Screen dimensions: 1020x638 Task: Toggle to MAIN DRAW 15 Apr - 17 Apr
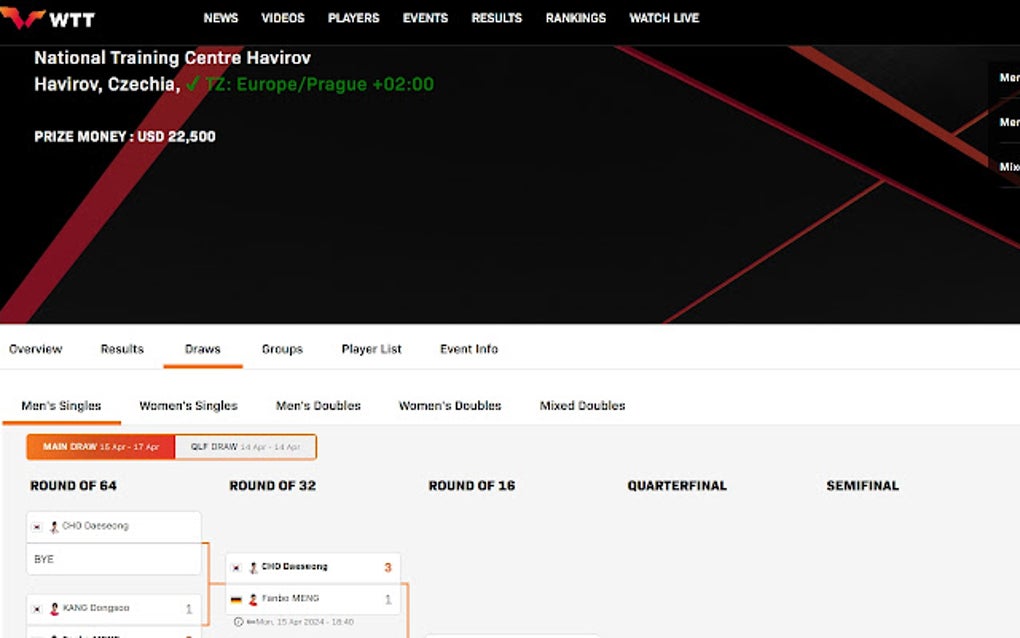point(101,447)
